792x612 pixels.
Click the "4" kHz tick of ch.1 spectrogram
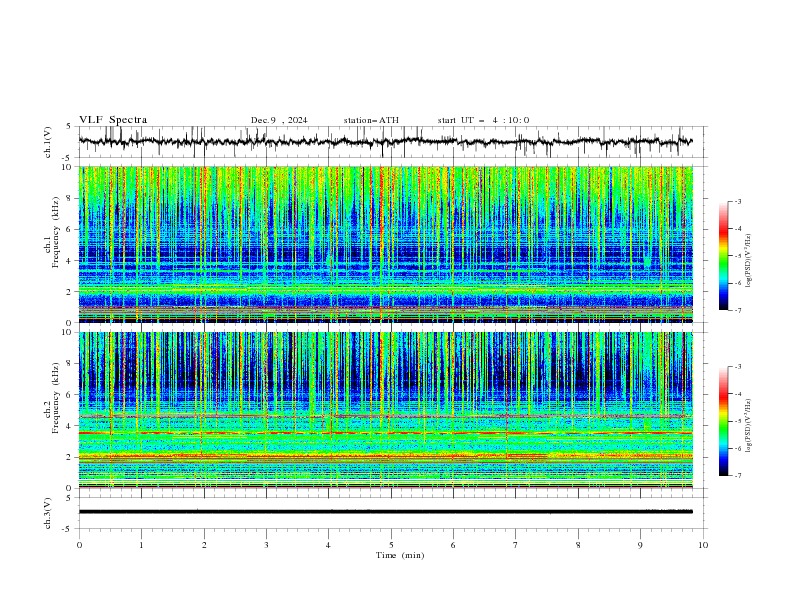(x=70, y=261)
